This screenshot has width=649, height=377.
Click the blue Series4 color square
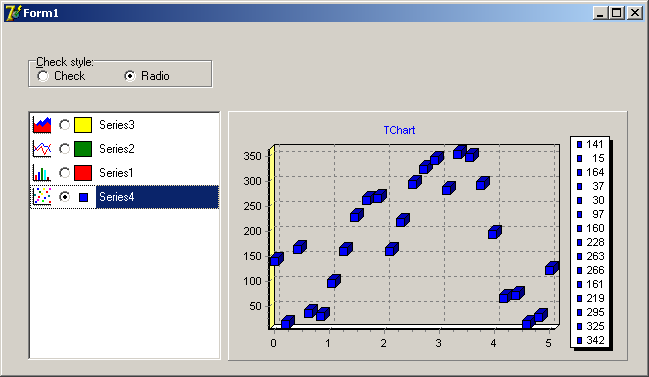click(x=83, y=197)
